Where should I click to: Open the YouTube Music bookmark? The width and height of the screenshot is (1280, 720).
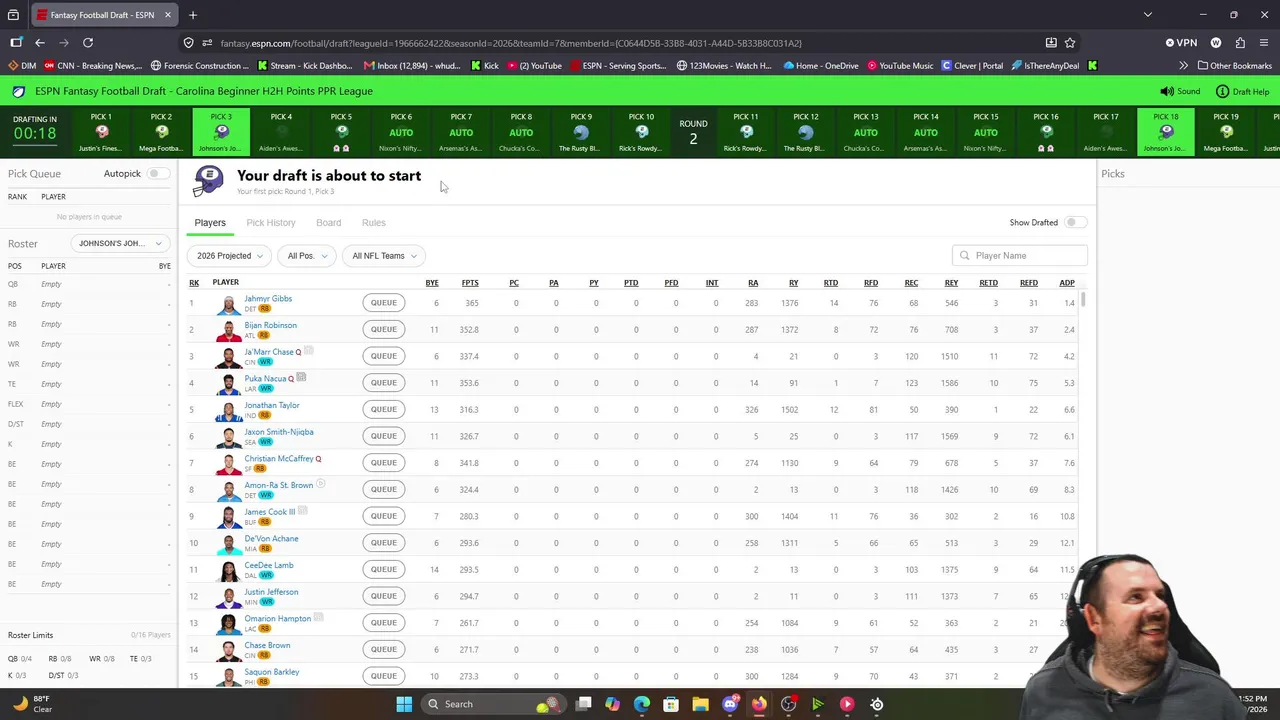(x=900, y=66)
